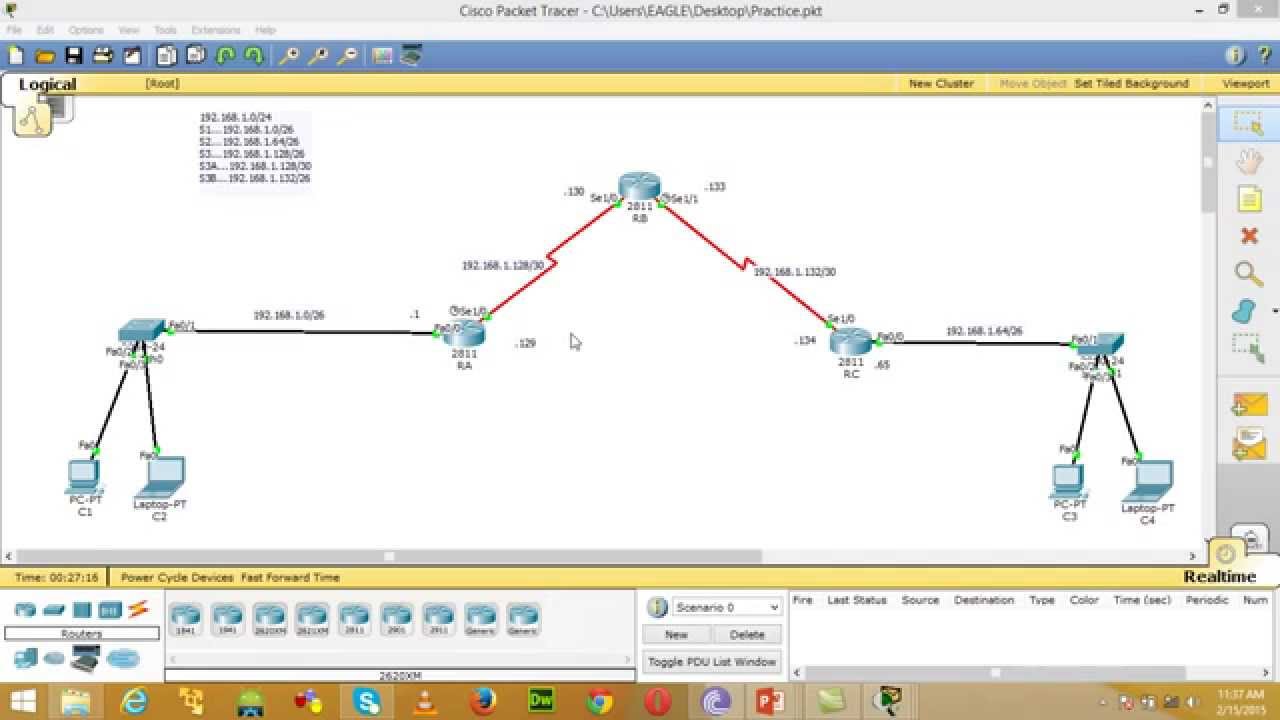Open VLC media player from the taskbar
Viewport: 1280px width, 720px height.
pyautogui.click(x=425, y=701)
